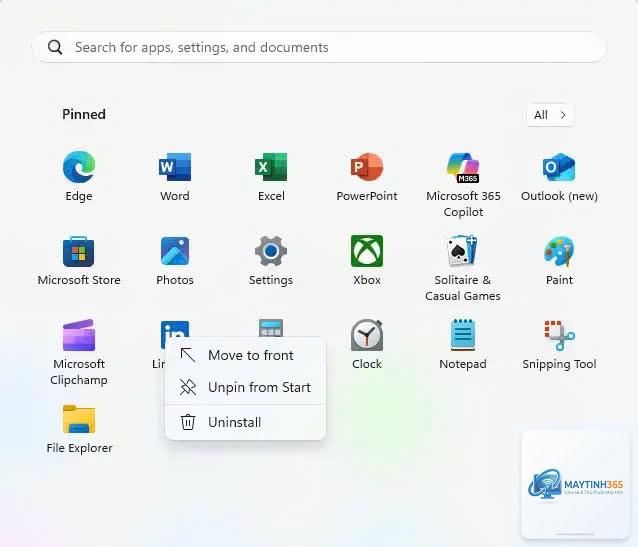
Task: Click the LinkedIn app icon
Action: tap(175, 330)
